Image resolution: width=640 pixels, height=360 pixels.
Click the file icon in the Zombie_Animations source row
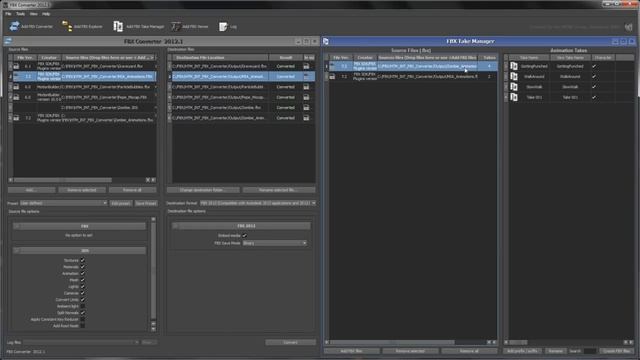point(16,118)
